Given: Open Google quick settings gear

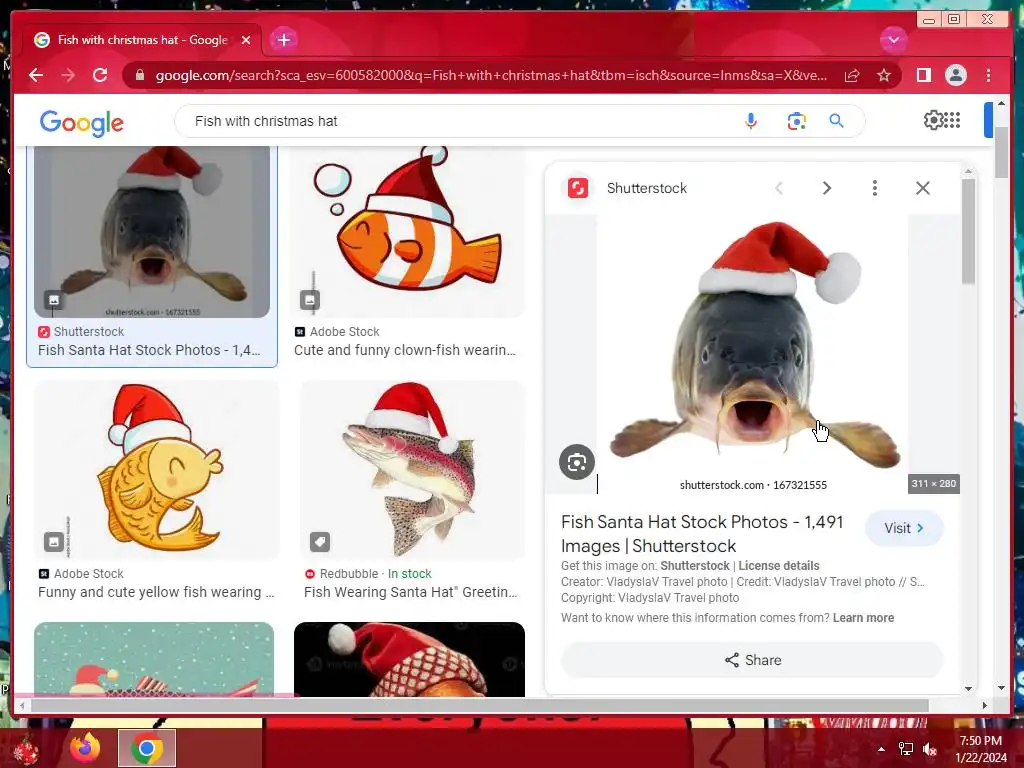Looking at the screenshot, I should pos(933,120).
